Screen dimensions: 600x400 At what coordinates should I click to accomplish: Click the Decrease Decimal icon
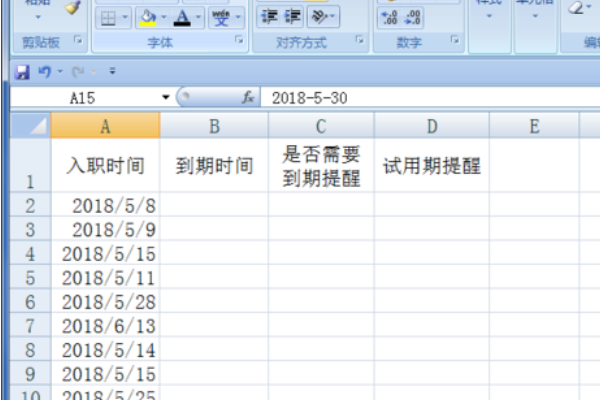412,18
